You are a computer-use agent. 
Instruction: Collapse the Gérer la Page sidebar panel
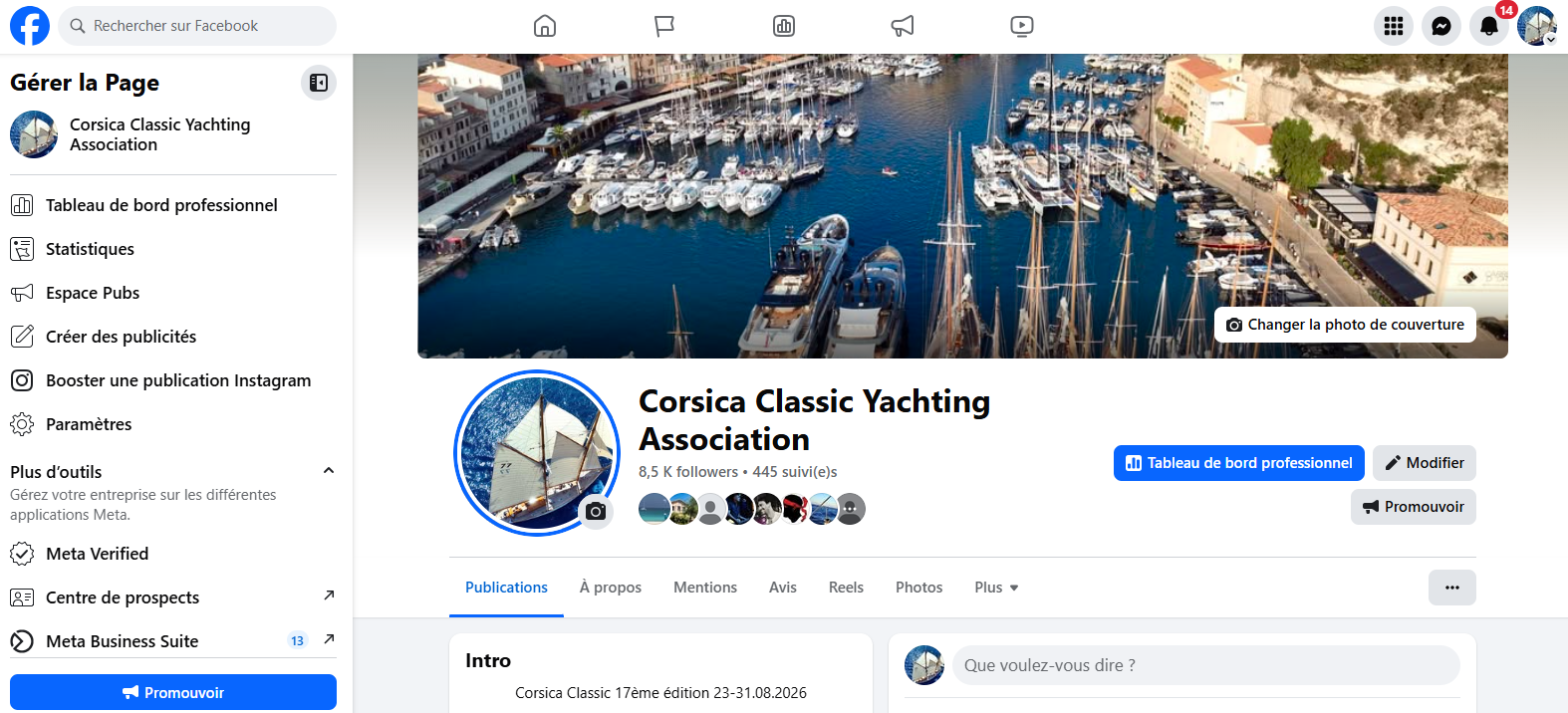click(319, 83)
